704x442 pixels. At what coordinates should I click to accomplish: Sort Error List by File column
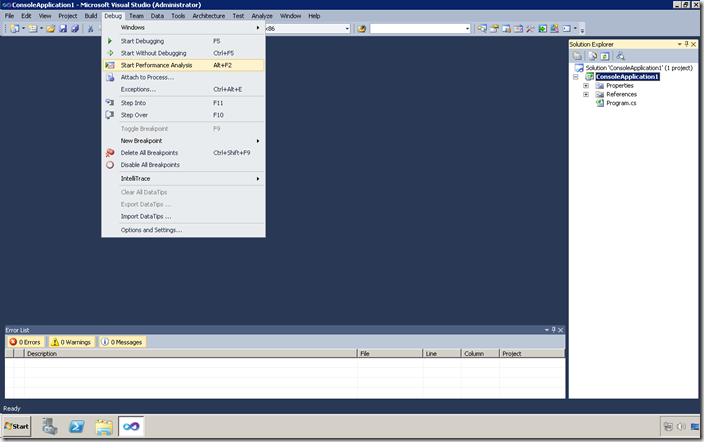point(390,354)
